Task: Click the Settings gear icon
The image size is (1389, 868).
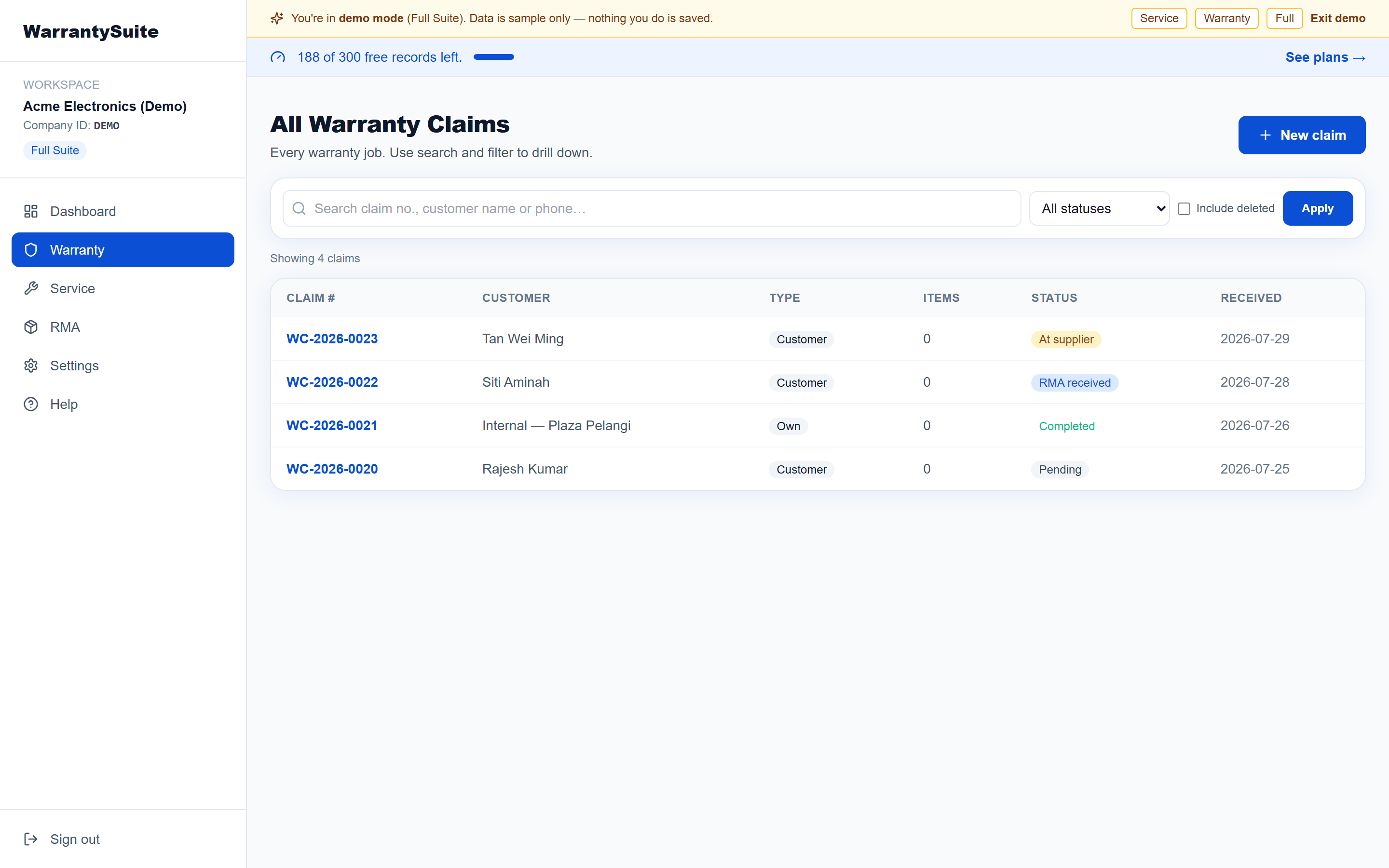Action: coord(31,366)
